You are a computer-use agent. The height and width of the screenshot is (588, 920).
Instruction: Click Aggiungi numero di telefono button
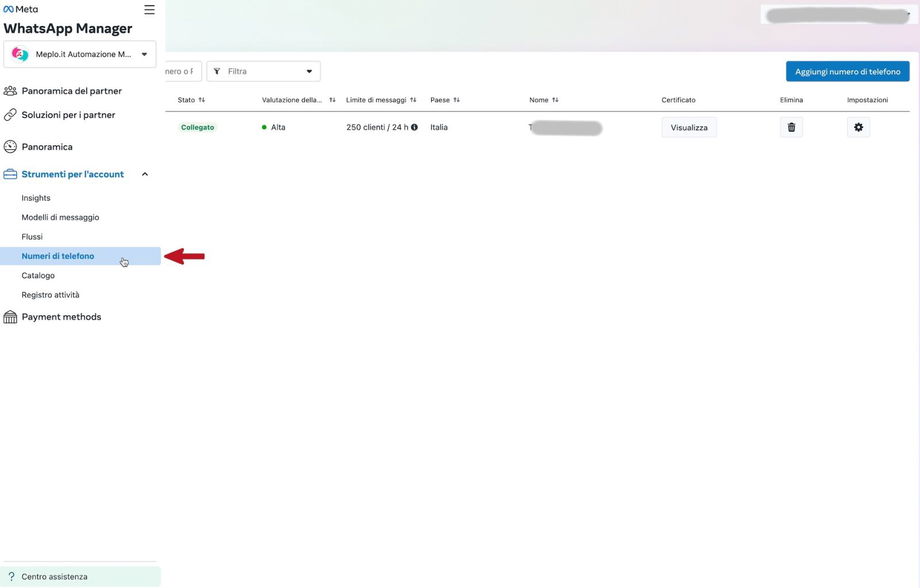[x=847, y=72]
